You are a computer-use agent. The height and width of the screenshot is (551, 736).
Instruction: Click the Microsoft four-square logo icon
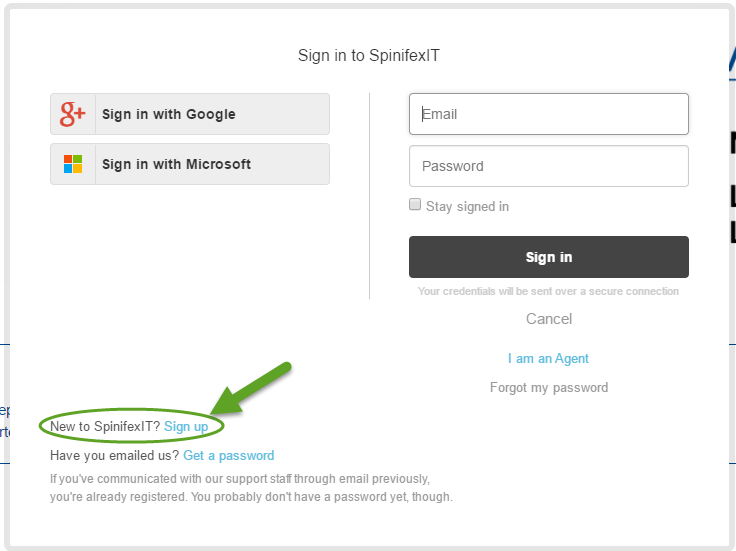click(x=72, y=164)
